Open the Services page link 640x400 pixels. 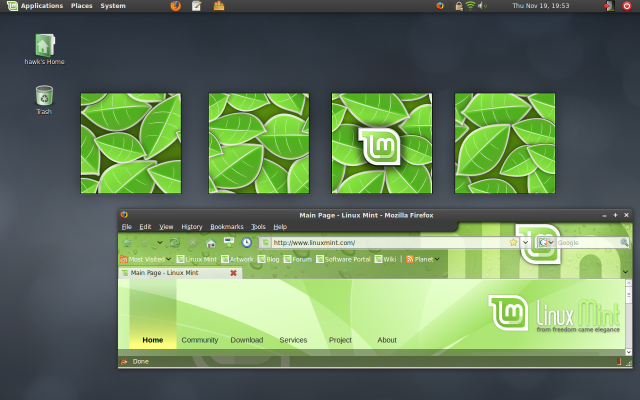293,340
